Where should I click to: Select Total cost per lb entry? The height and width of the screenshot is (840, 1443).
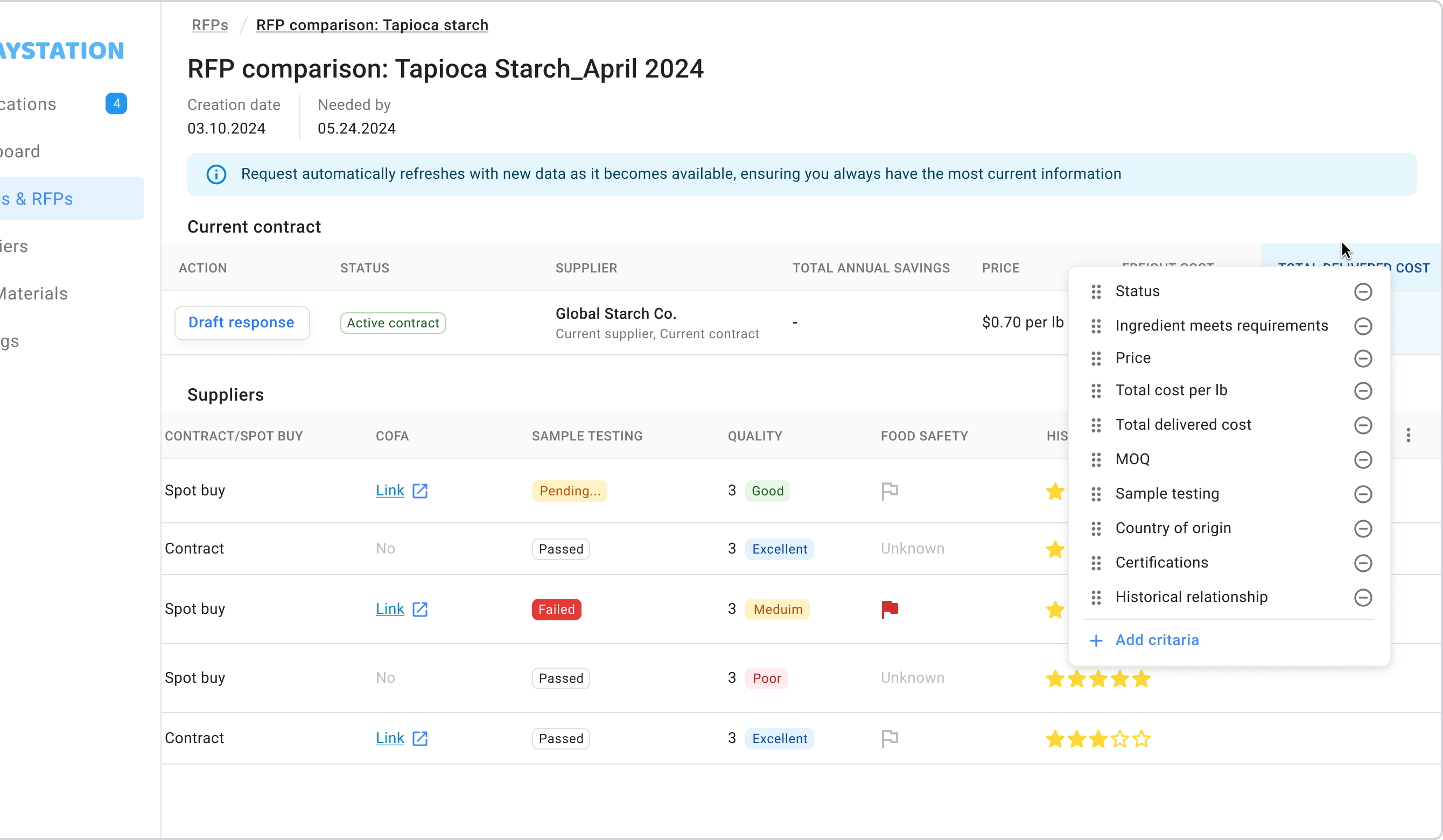1171,390
